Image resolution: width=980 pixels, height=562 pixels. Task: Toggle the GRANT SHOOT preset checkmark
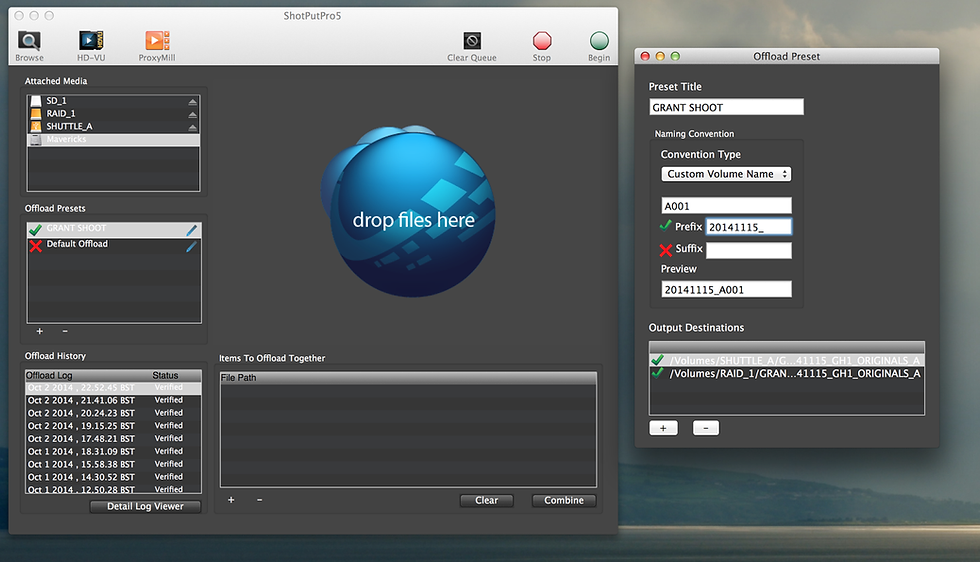pos(36,229)
